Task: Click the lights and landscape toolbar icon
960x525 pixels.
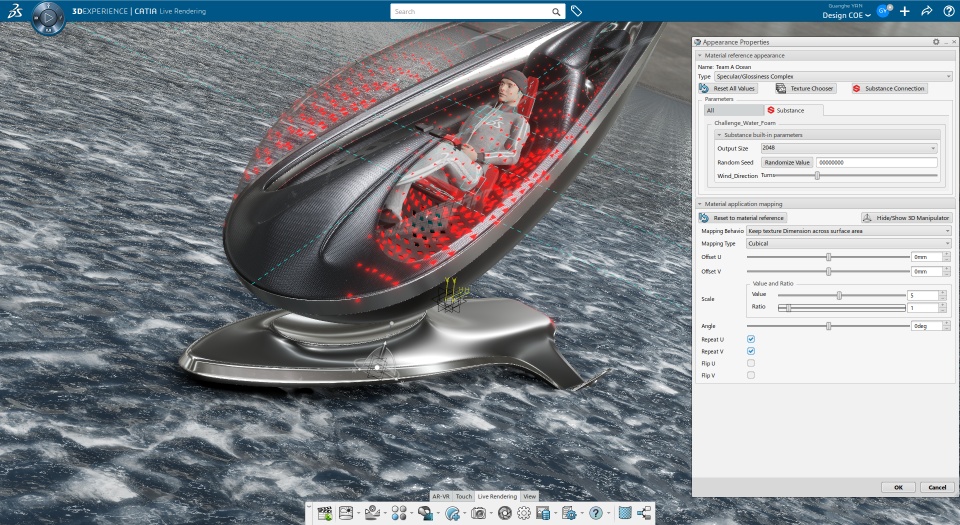Action: coord(372,513)
